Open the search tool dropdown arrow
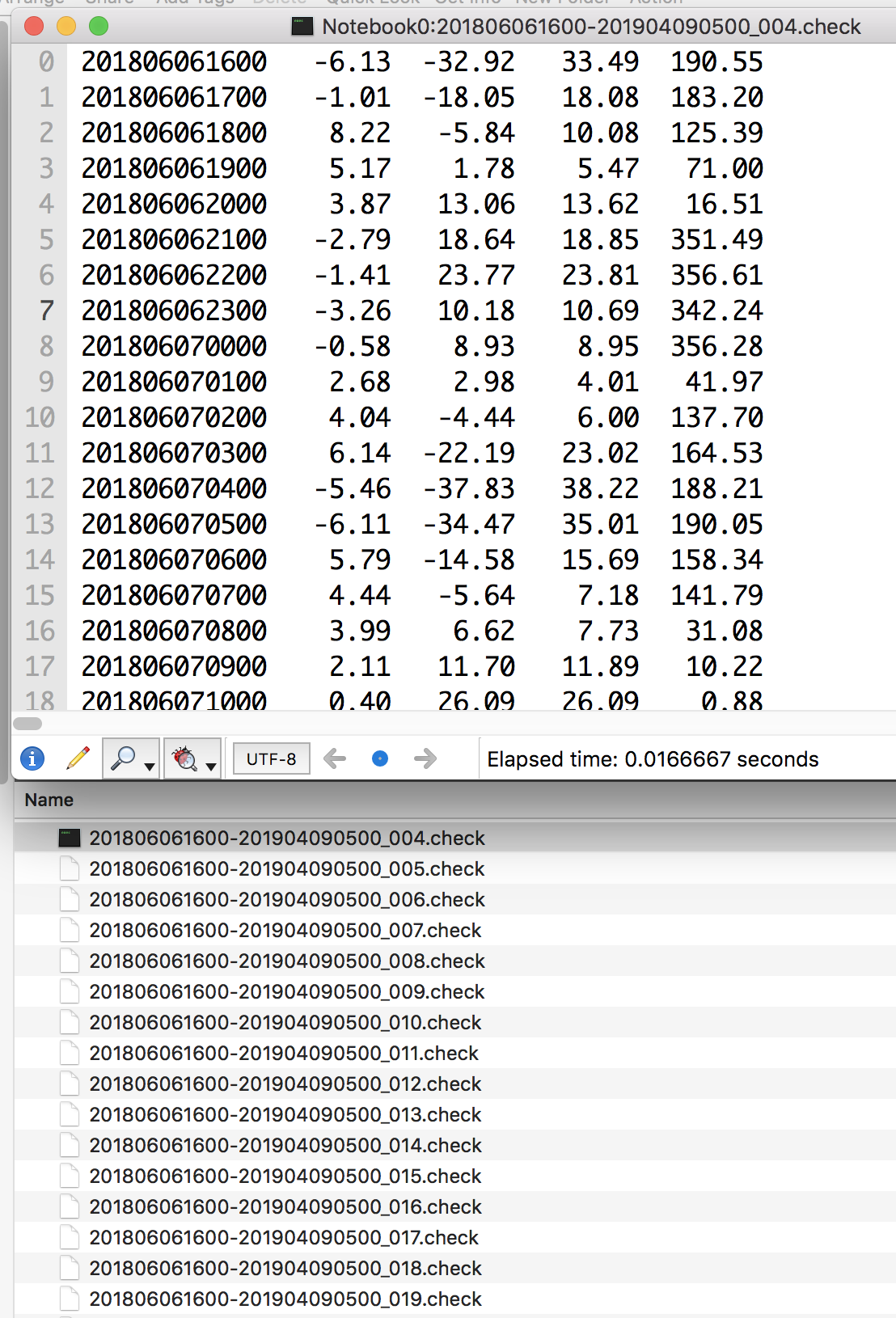Image resolution: width=896 pixels, height=1318 pixels. pyautogui.click(x=150, y=766)
